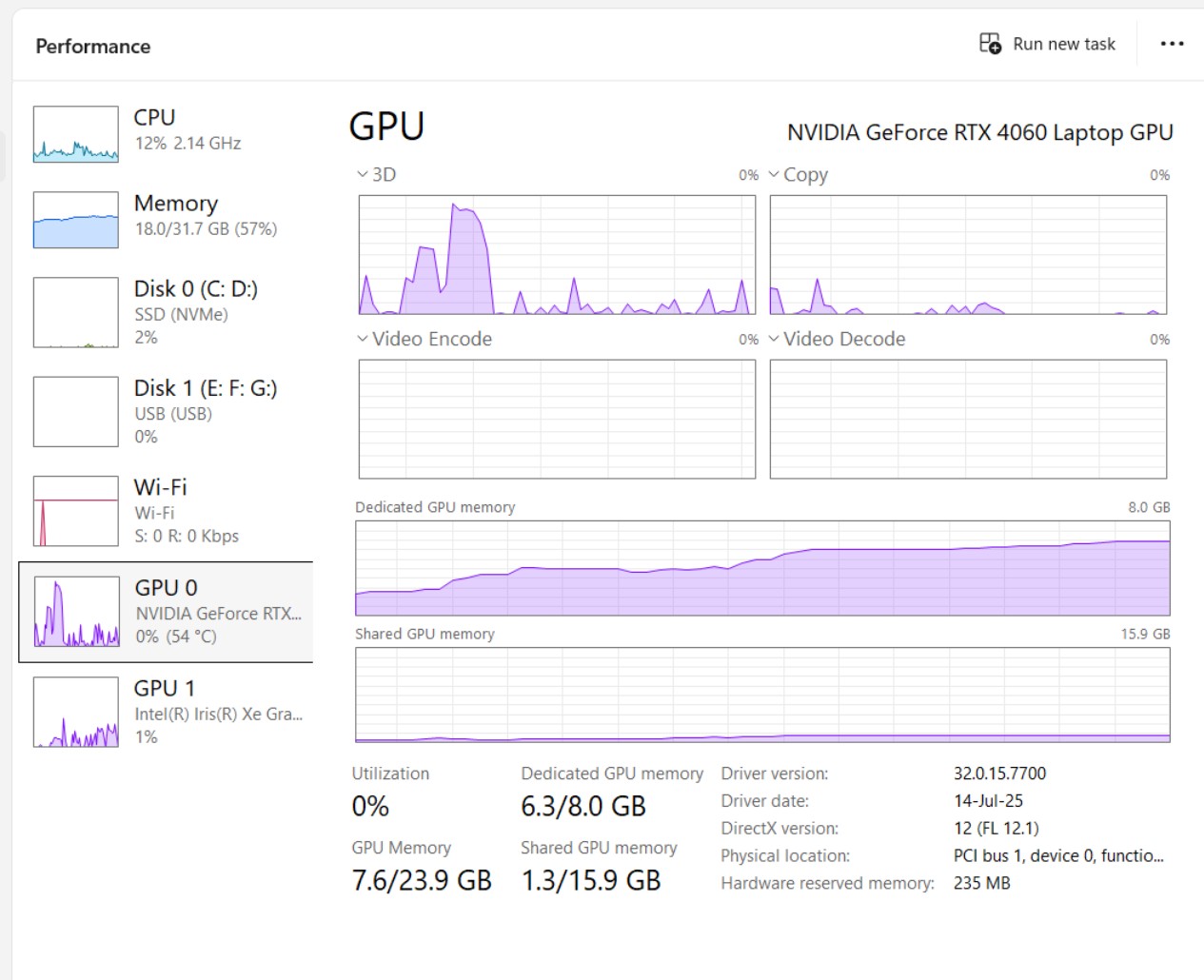Image resolution: width=1204 pixels, height=980 pixels.
Task: Click the 8.0 GB dedicated memory maximum label
Action: pyautogui.click(x=1149, y=507)
